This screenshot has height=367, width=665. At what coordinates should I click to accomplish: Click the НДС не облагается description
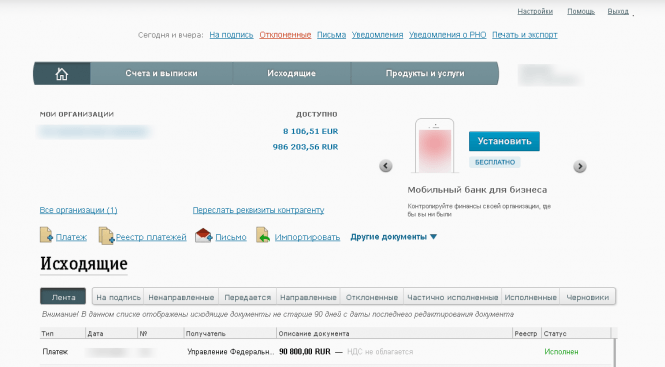[380, 352]
